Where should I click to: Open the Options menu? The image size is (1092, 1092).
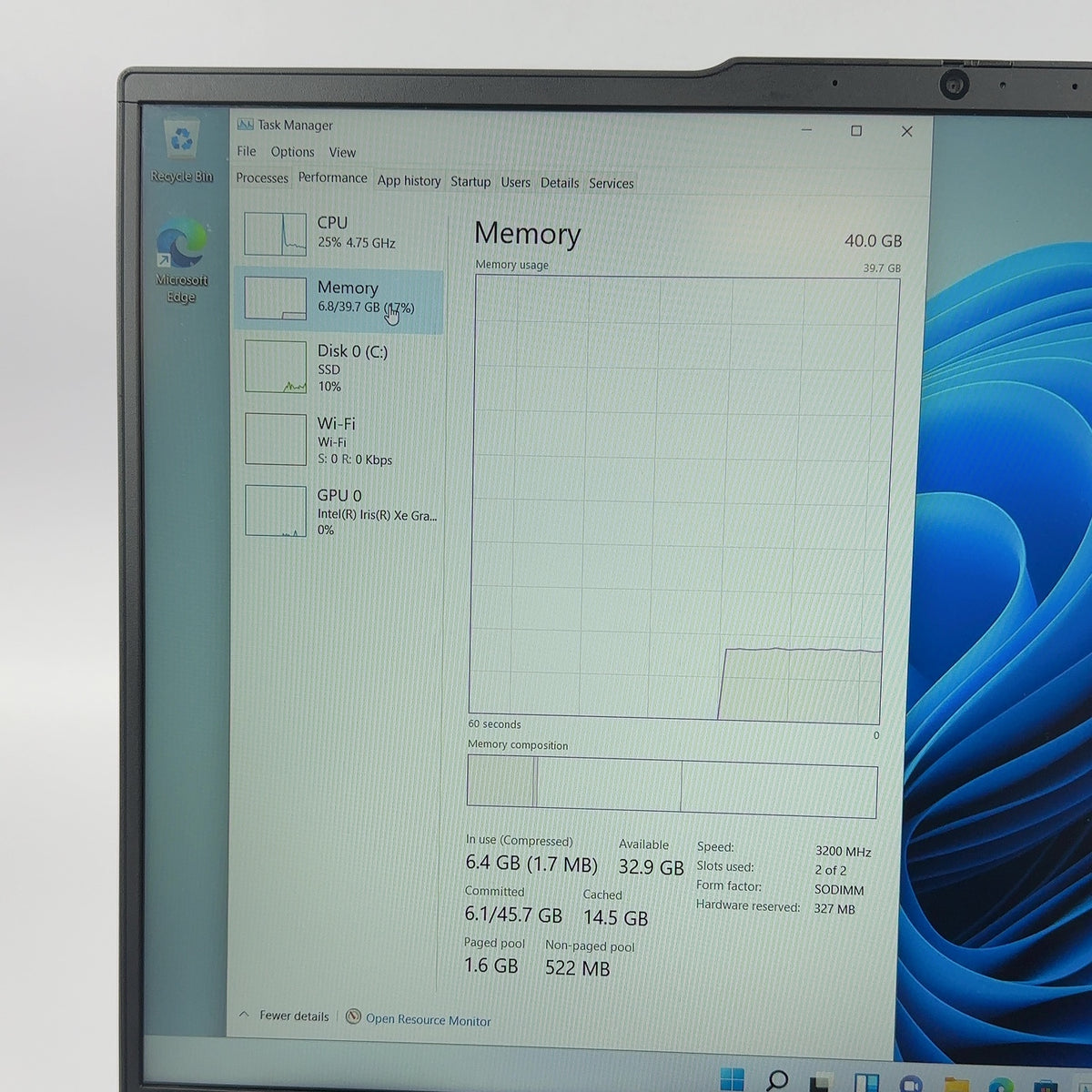click(292, 152)
